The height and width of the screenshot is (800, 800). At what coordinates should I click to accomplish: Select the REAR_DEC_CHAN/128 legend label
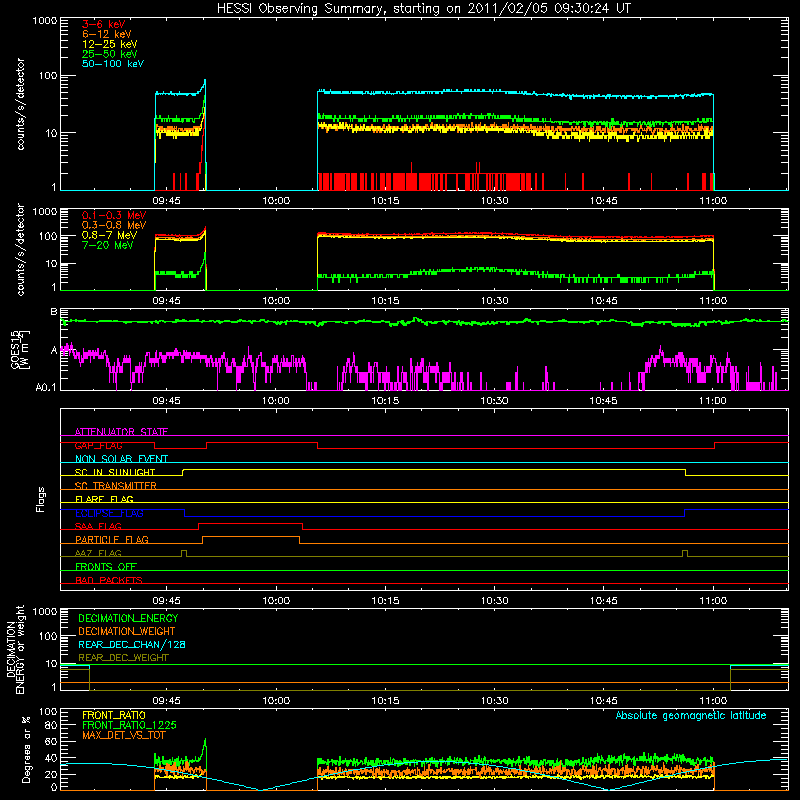click(132, 644)
